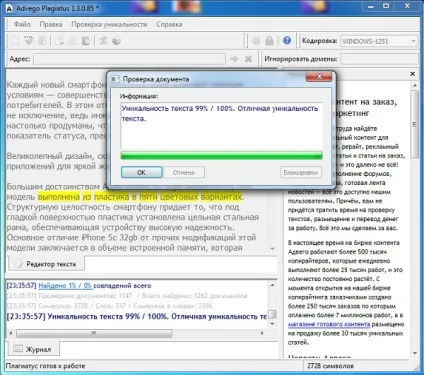Click status bar text Плагиатус готов к работе
The width and height of the screenshot is (424, 375).
pyautogui.click(x=46, y=366)
